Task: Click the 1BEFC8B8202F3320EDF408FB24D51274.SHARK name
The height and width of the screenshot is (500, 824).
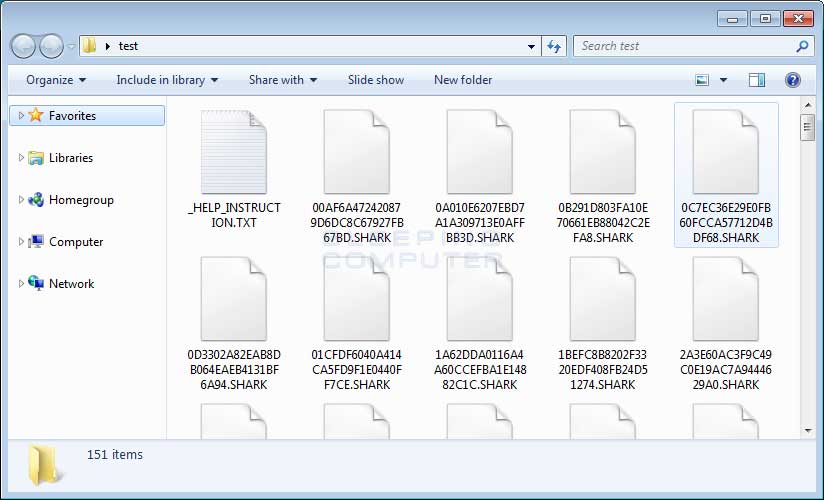Action: [x=603, y=370]
